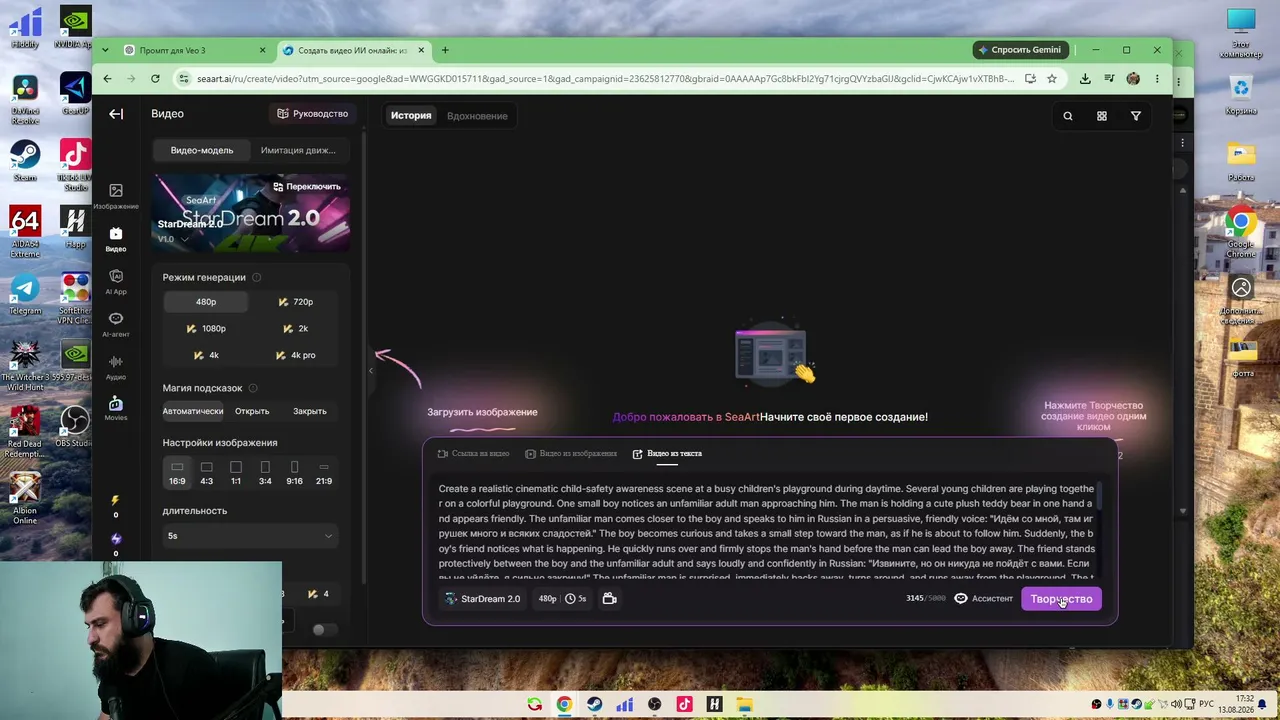This screenshot has width=1280, height=720.
Task: Open the Изображение section in the sidebar
Action: pos(116,196)
